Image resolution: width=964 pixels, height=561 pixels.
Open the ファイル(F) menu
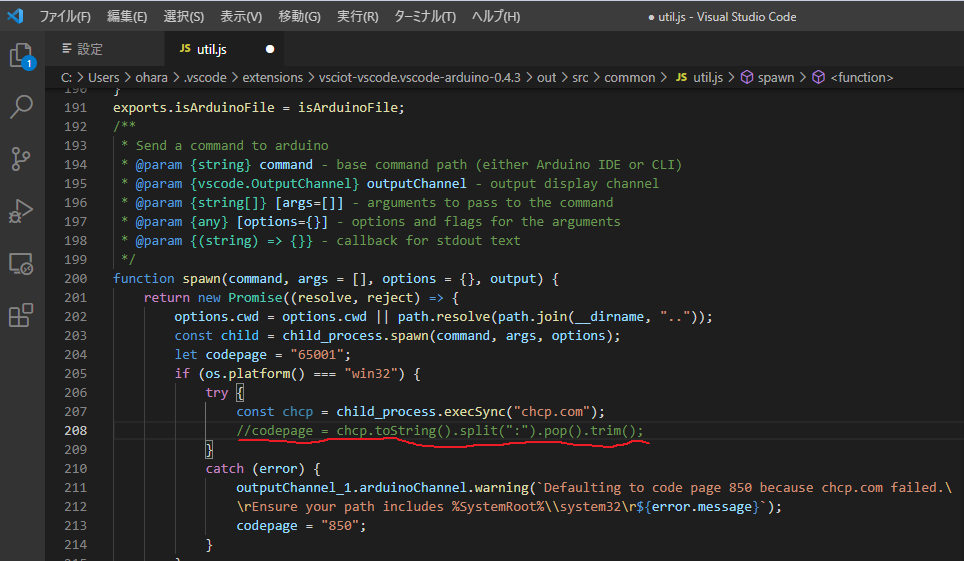pyautogui.click(x=65, y=17)
